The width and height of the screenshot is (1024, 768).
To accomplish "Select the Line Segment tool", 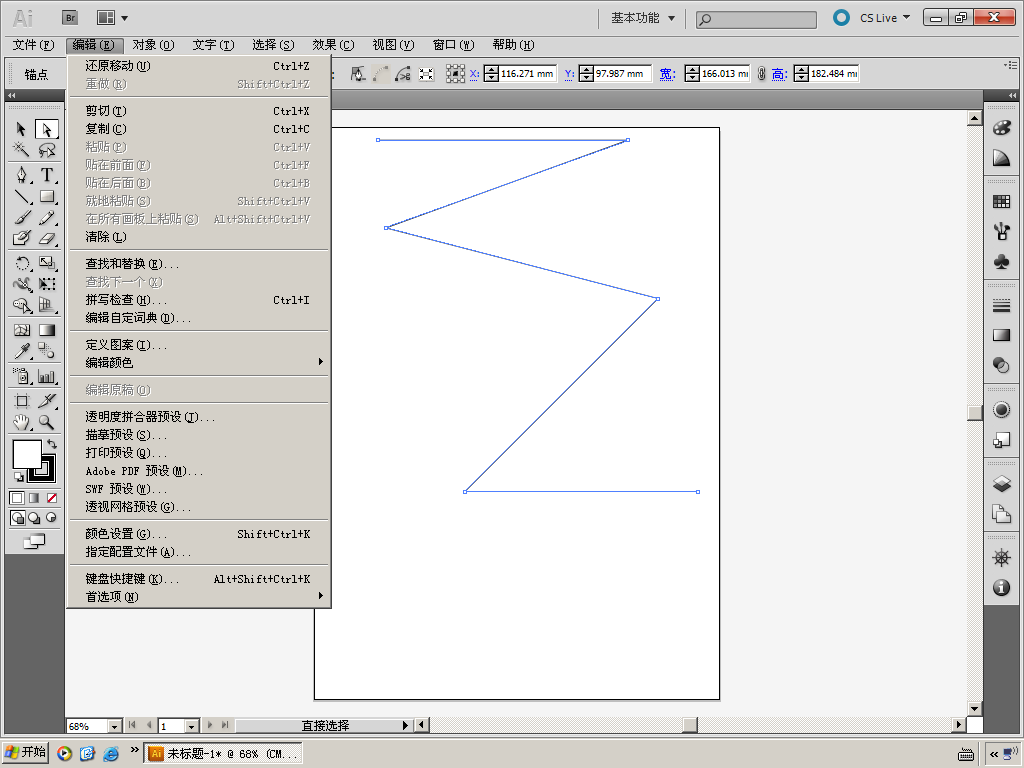I will pyautogui.click(x=21, y=196).
